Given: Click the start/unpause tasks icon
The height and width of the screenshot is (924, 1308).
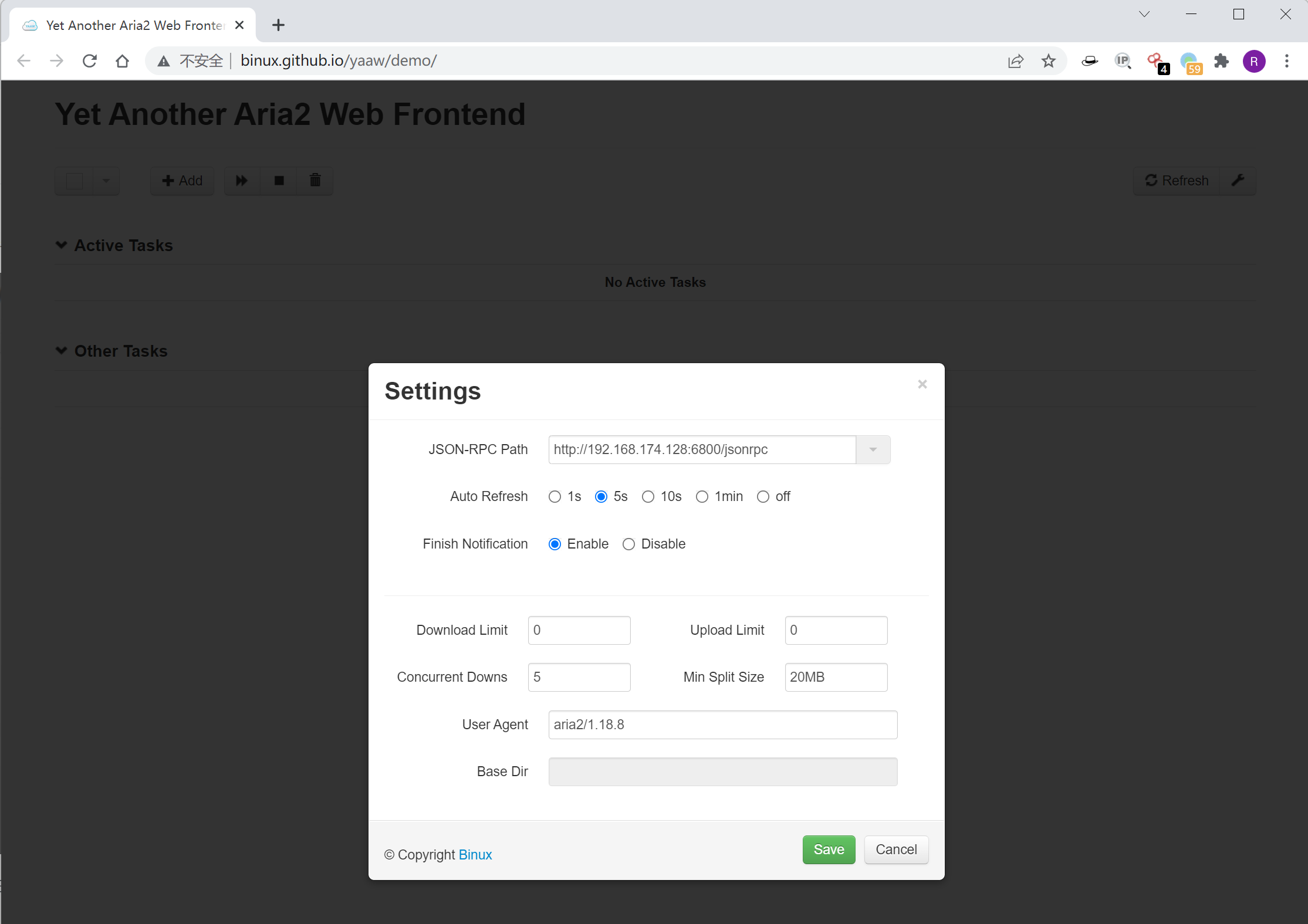Looking at the screenshot, I should tap(242, 181).
